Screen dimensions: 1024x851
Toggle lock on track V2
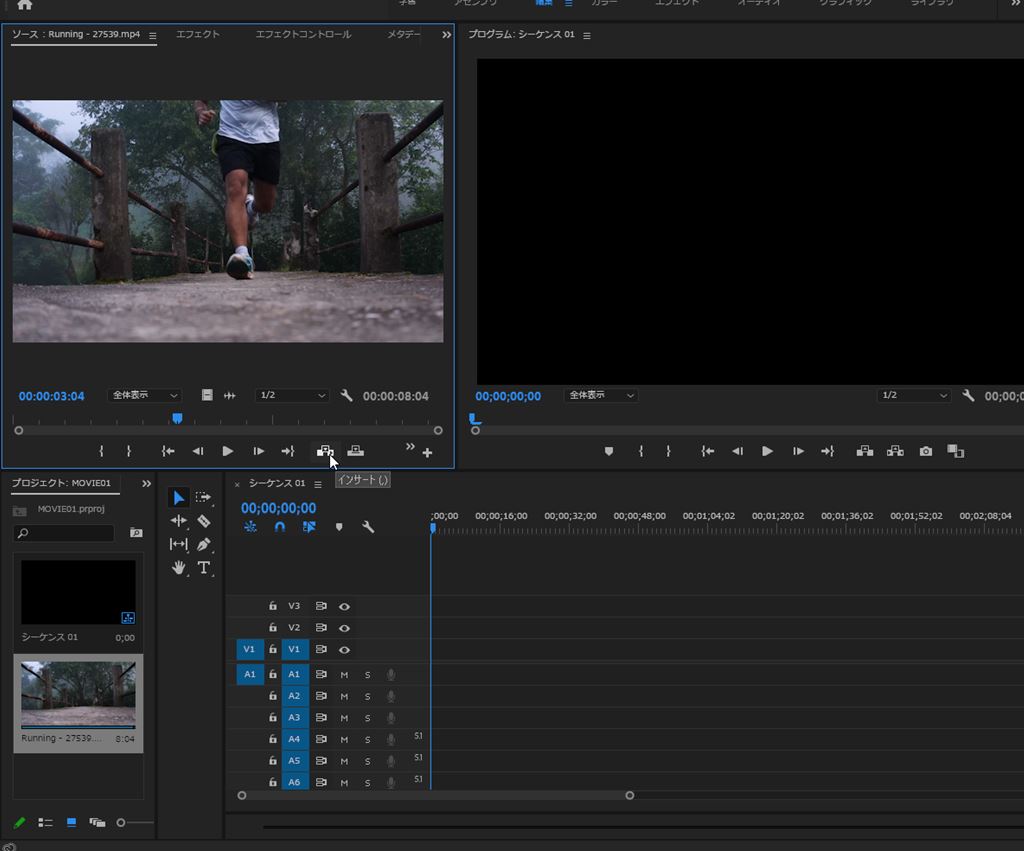click(x=272, y=628)
